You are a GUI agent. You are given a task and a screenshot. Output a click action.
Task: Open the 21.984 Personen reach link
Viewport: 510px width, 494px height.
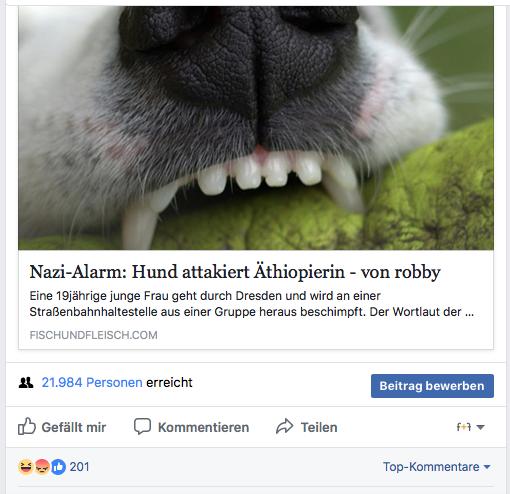92,383
